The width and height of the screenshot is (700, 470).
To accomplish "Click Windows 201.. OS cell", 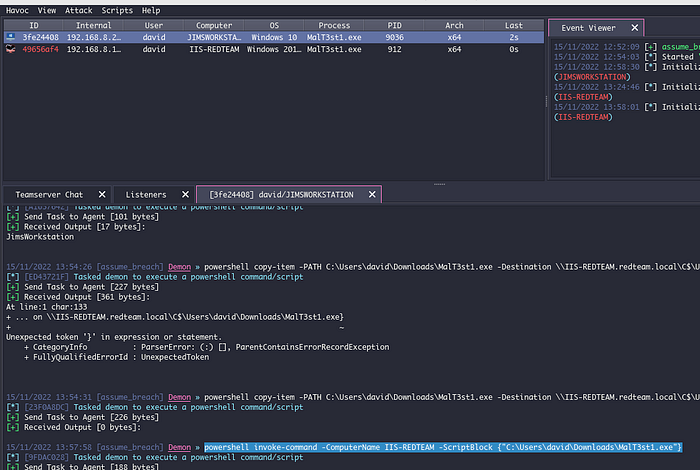I will click(x=274, y=50).
